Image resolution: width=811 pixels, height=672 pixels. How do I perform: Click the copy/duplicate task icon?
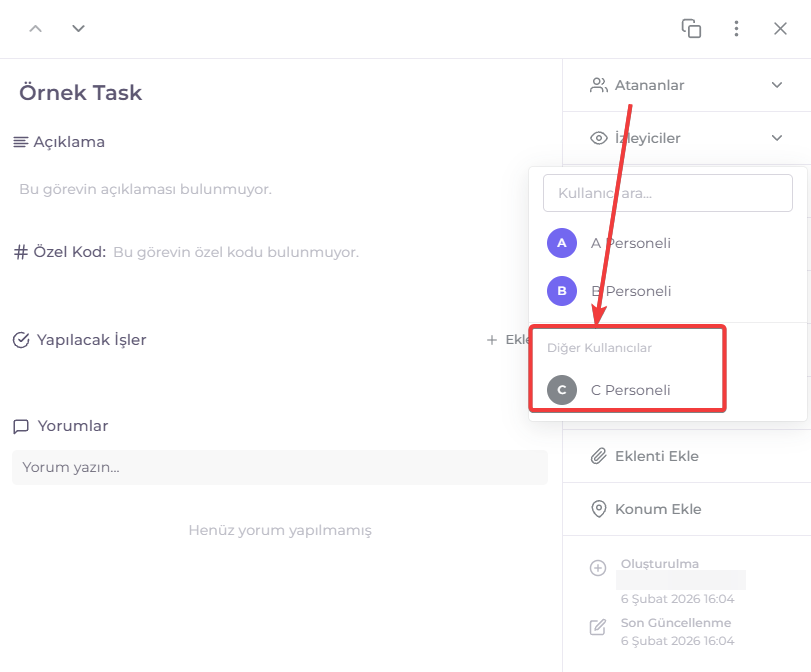(691, 28)
